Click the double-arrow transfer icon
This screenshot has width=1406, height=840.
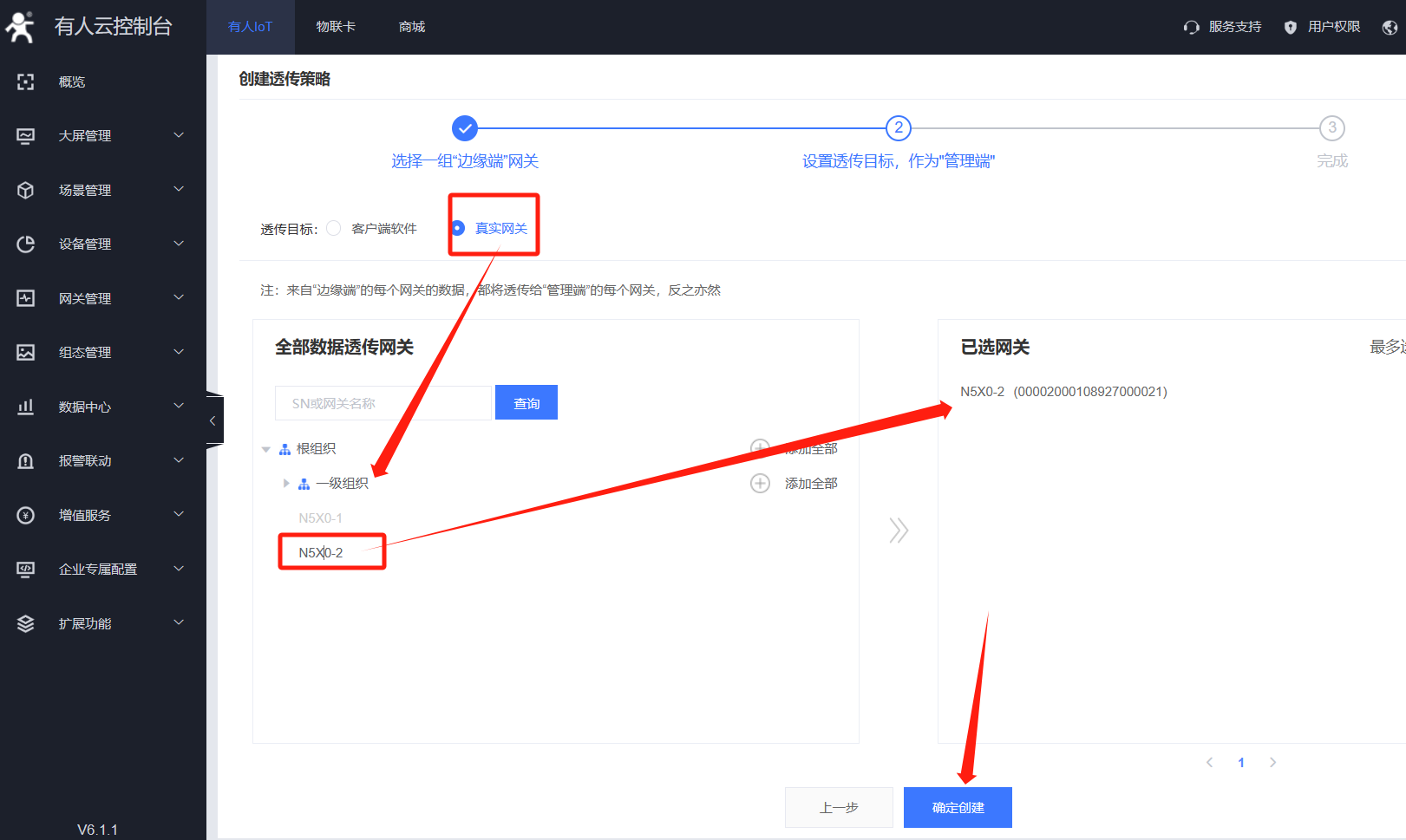[x=899, y=530]
